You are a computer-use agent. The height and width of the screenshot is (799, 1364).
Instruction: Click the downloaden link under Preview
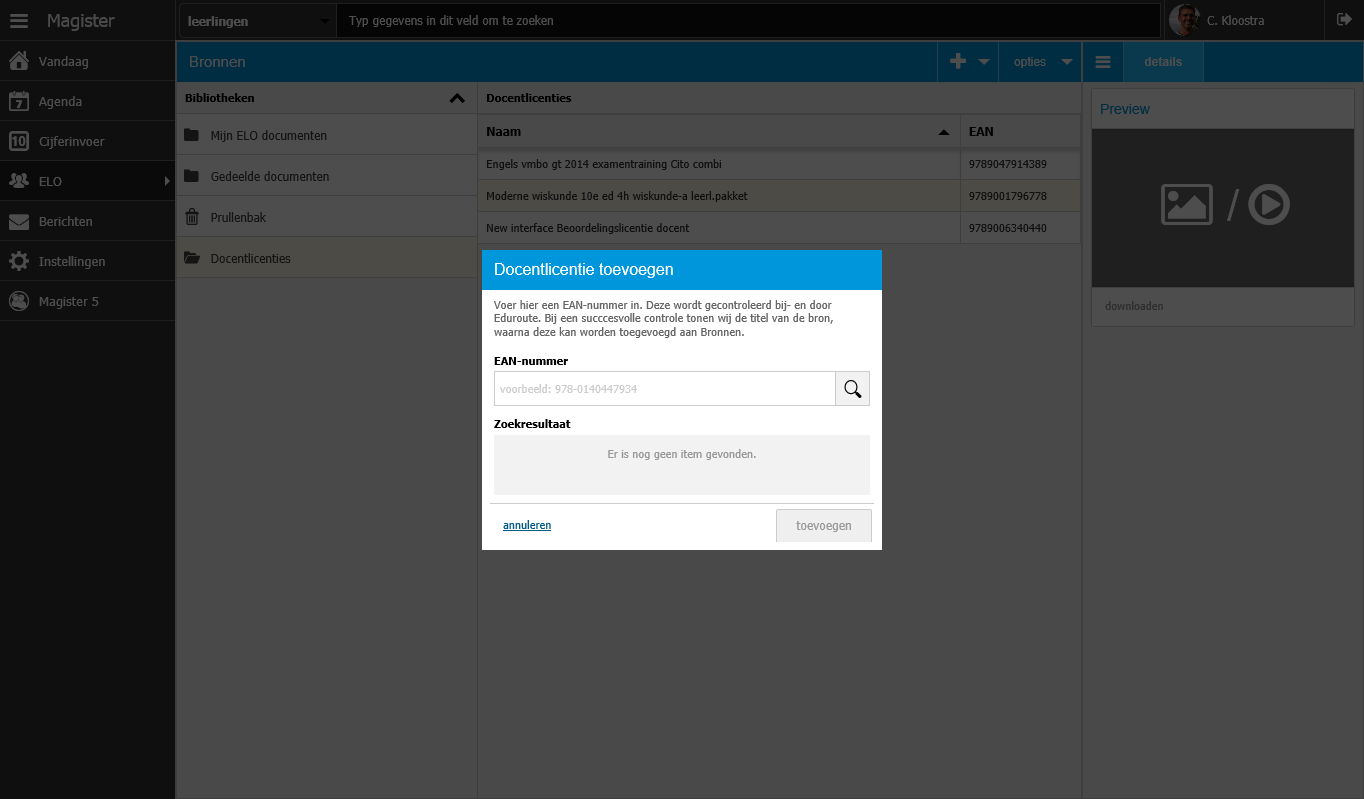1134,306
